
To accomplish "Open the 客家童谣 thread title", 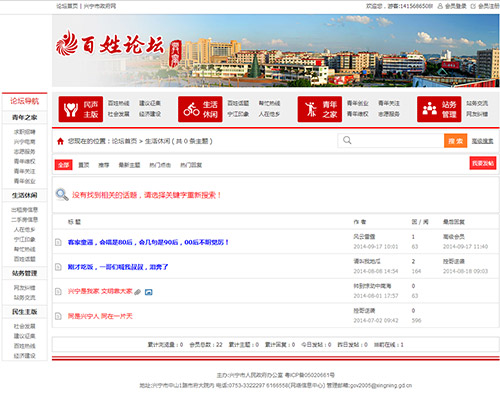I will [148, 242].
